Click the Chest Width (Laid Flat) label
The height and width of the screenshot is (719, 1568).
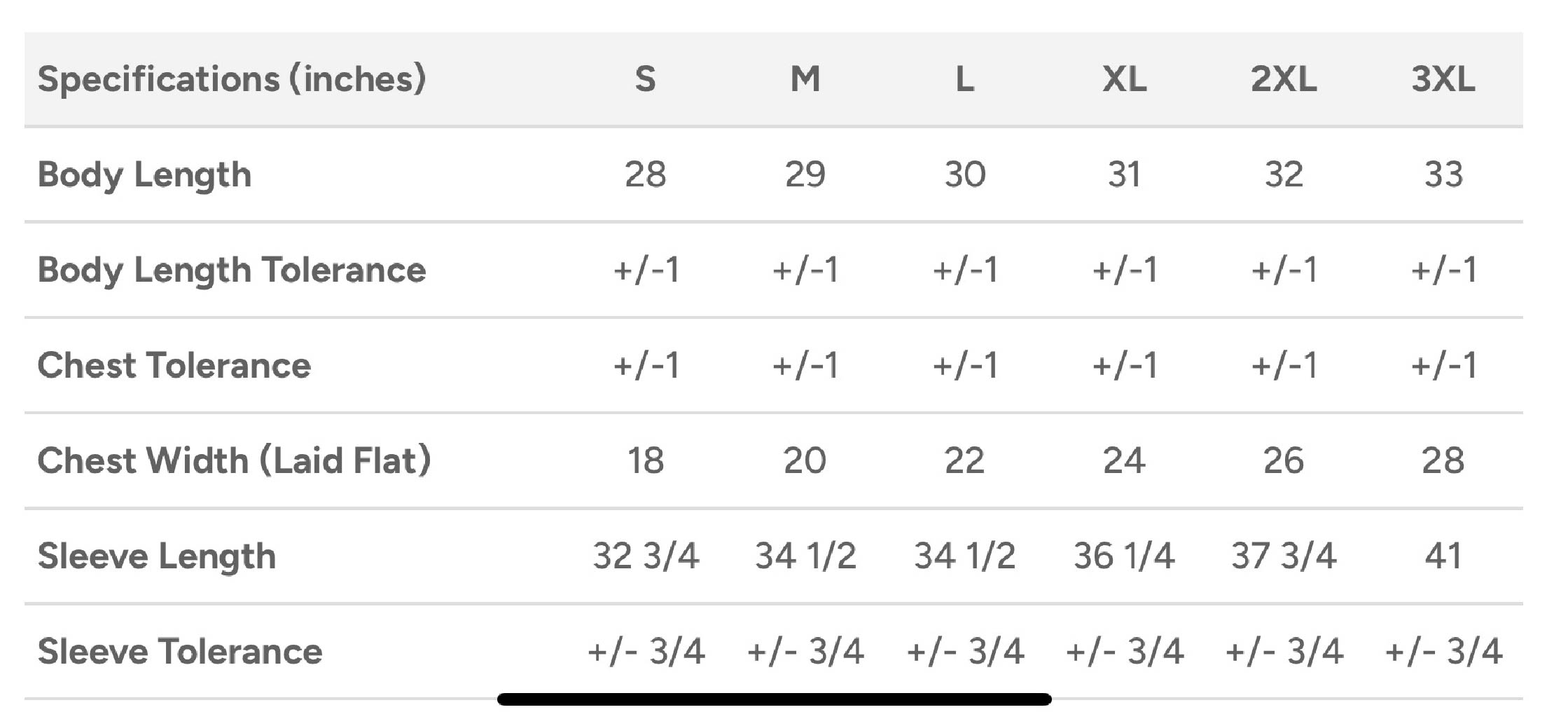[234, 460]
